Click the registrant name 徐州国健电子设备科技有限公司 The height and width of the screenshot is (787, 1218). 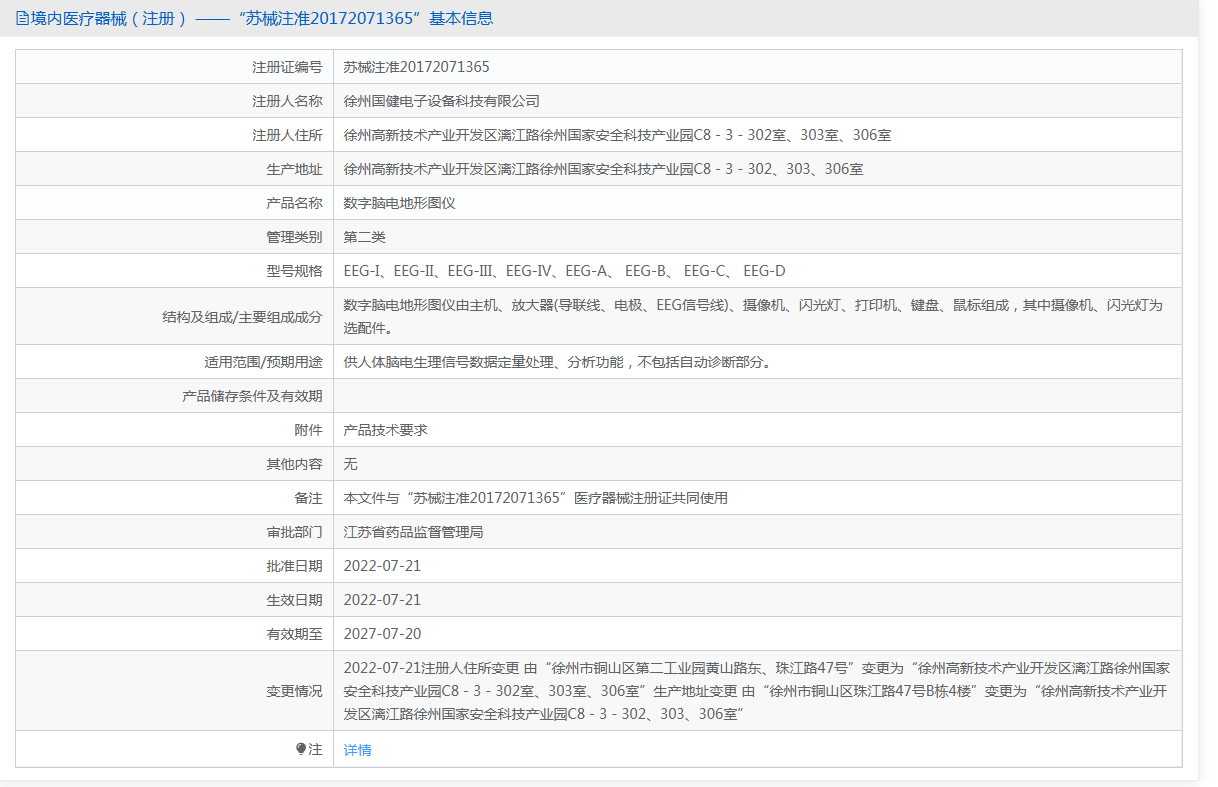click(441, 101)
